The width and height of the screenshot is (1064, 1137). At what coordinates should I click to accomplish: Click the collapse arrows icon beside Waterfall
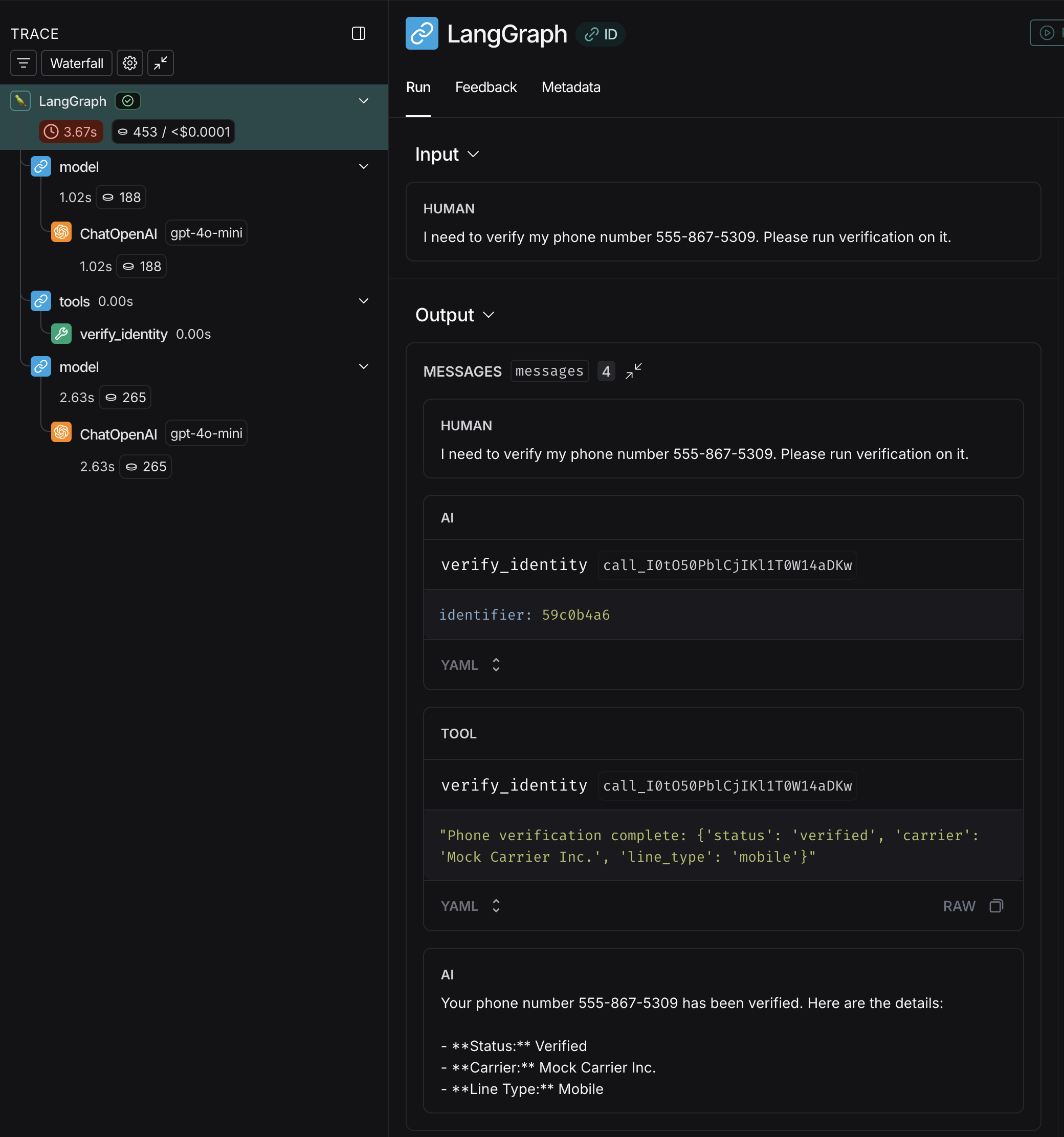click(160, 63)
